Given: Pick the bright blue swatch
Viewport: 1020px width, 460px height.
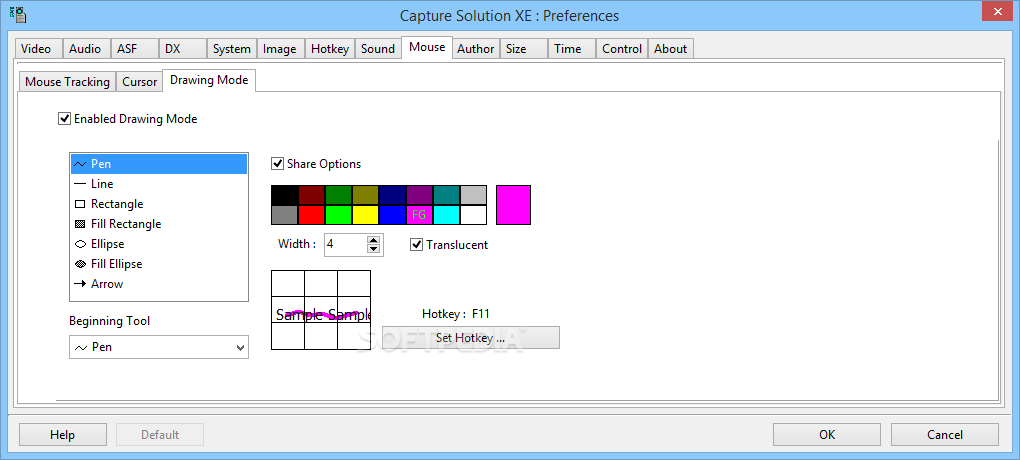Looking at the screenshot, I should 392,215.
